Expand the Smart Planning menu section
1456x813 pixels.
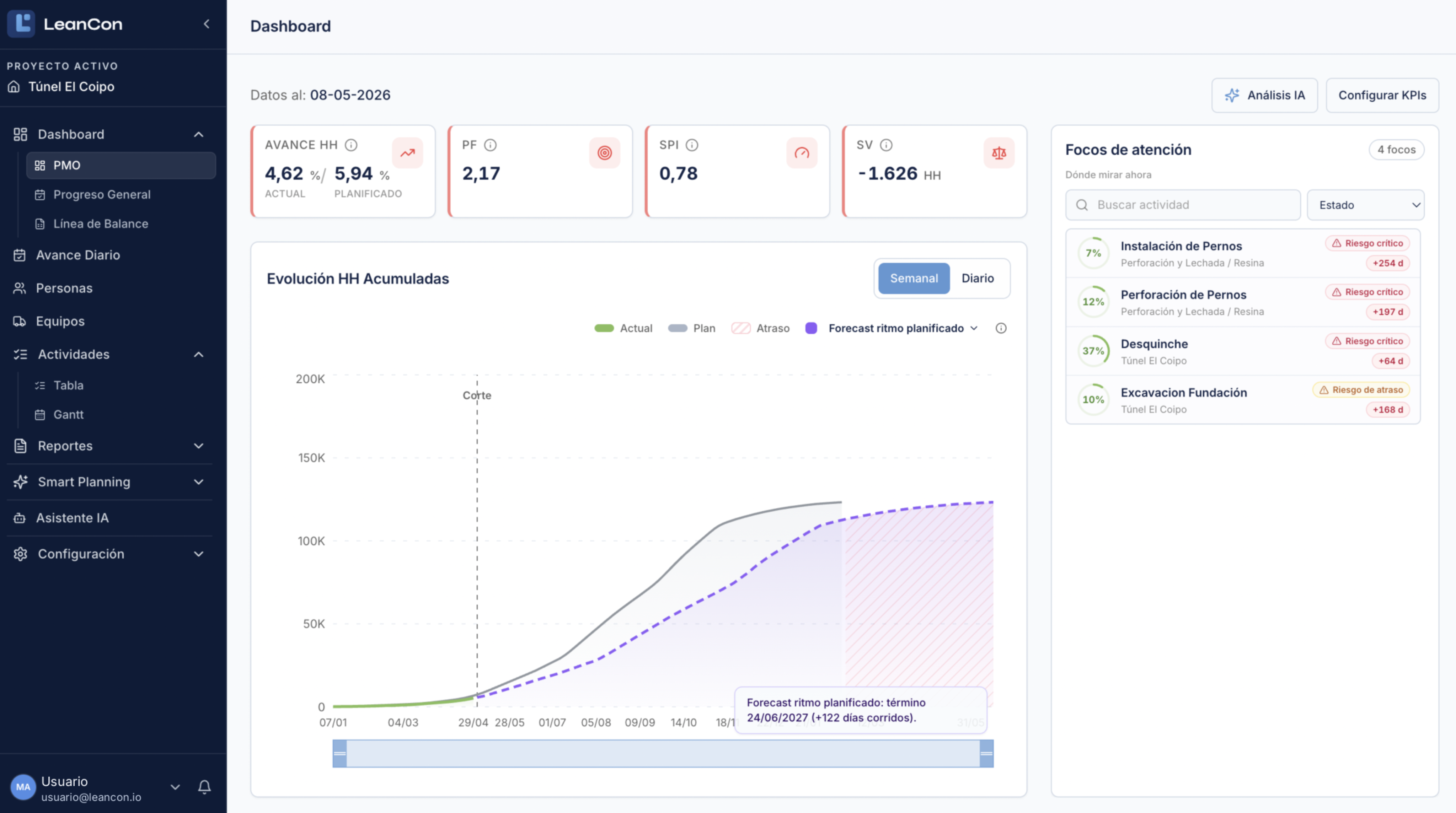[198, 482]
